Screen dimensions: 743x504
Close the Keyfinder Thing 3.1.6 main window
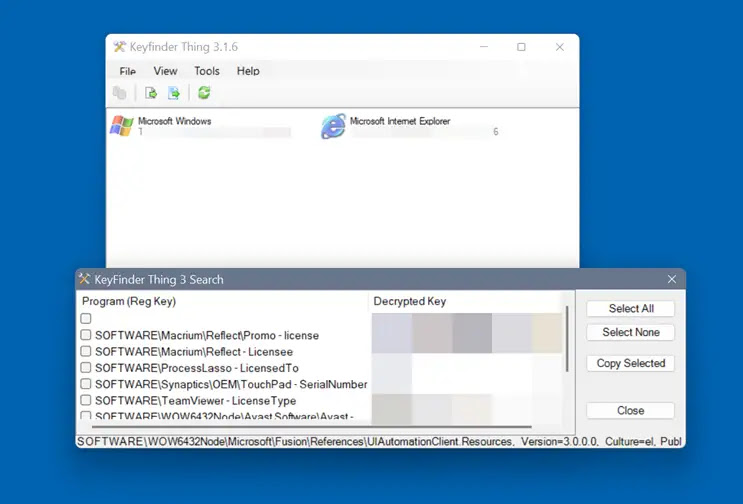coord(560,47)
